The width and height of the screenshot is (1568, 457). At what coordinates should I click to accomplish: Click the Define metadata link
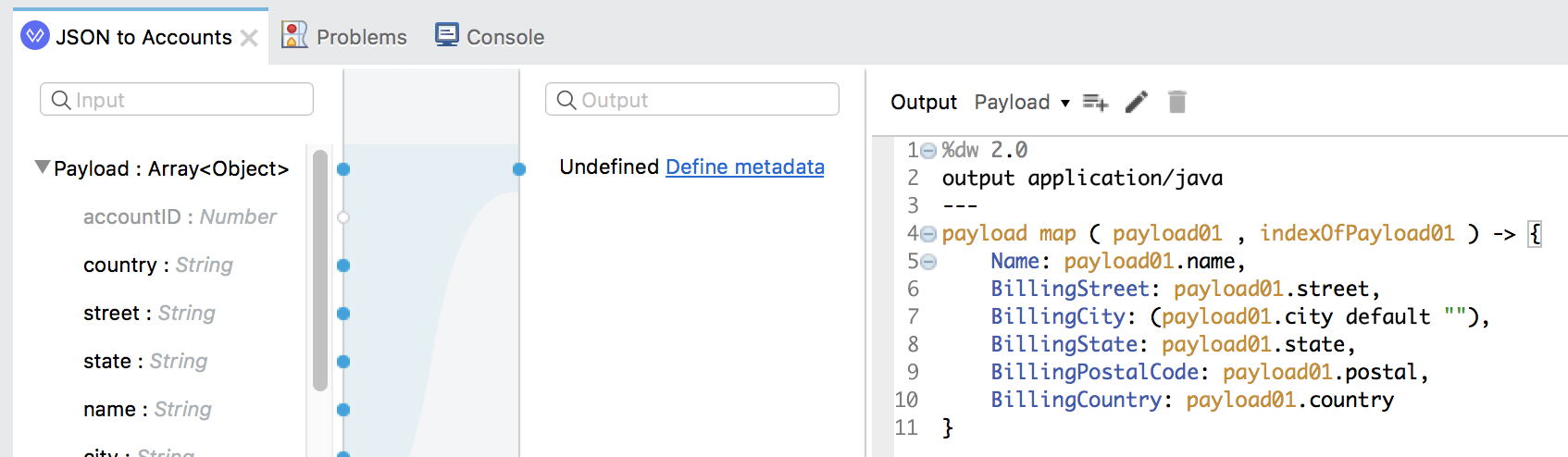745,167
